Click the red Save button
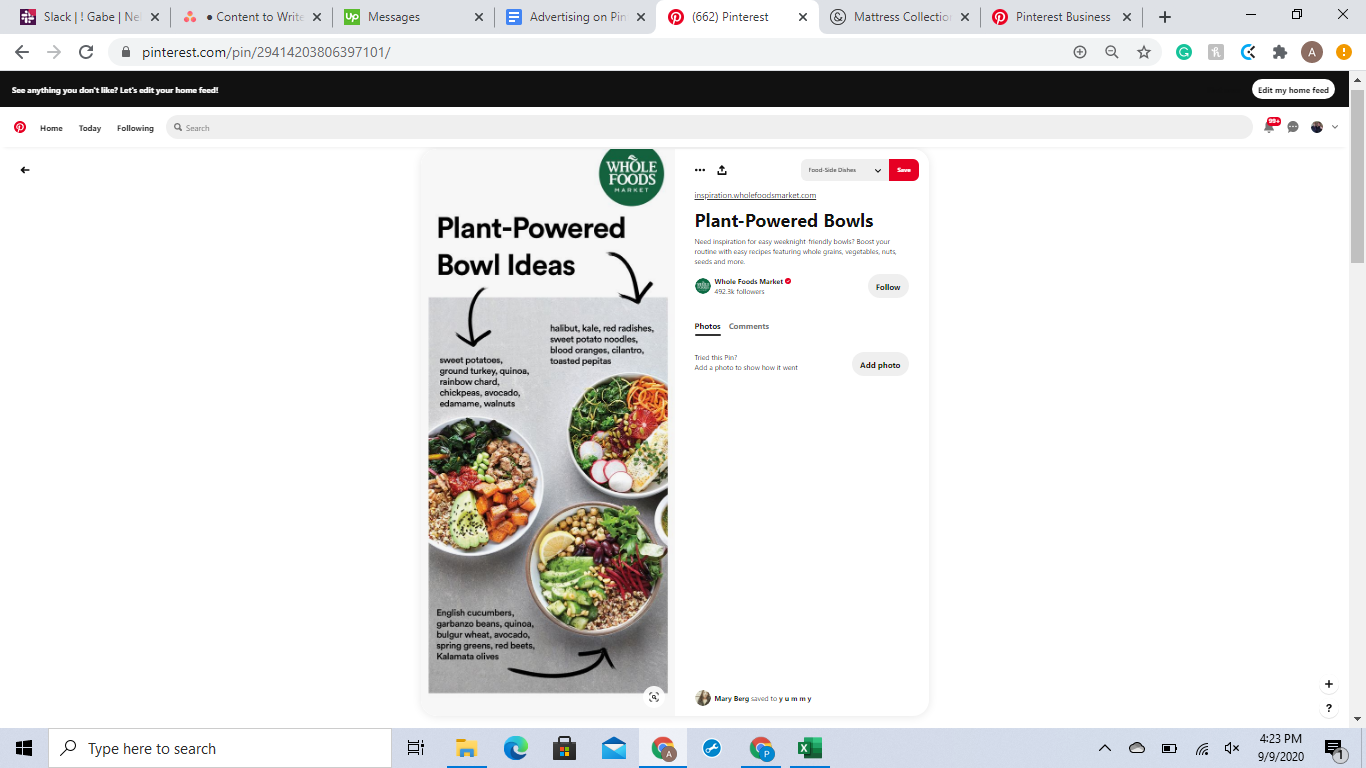1366x768 pixels. pyautogui.click(x=904, y=170)
